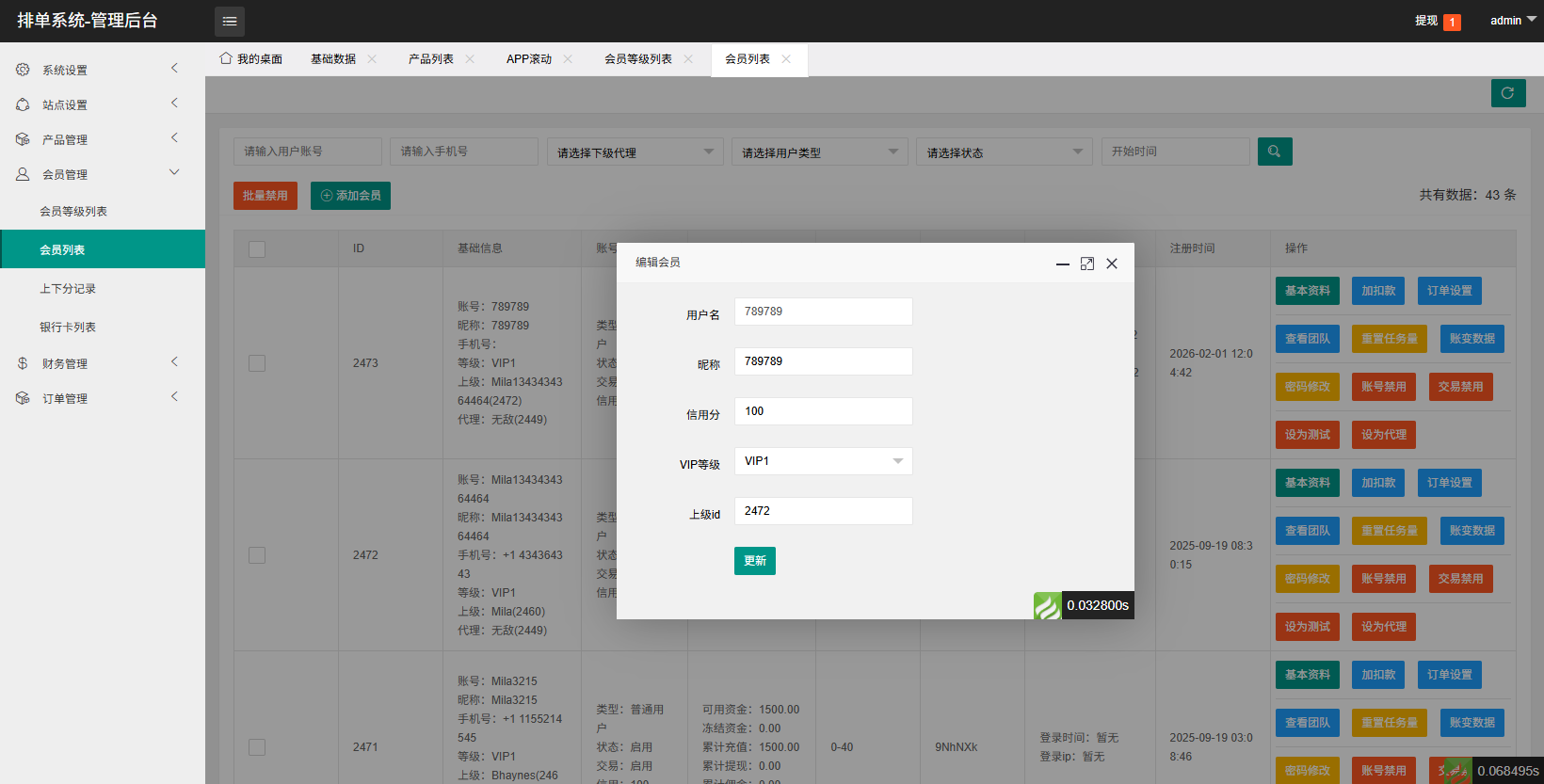
Task: Click the 信用分 input field
Action: [823, 411]
